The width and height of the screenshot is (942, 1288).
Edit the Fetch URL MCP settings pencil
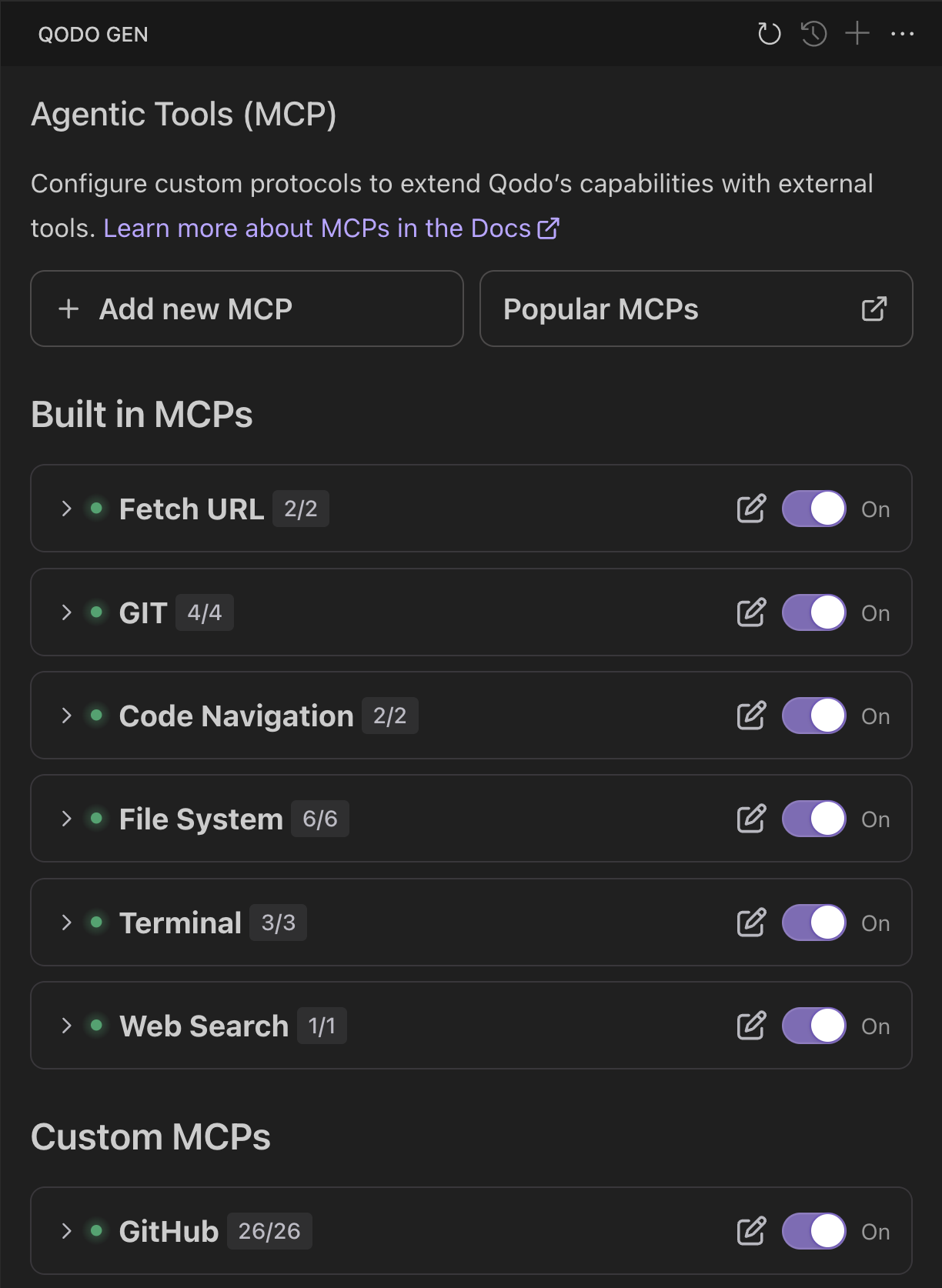(x=751, y=509)
